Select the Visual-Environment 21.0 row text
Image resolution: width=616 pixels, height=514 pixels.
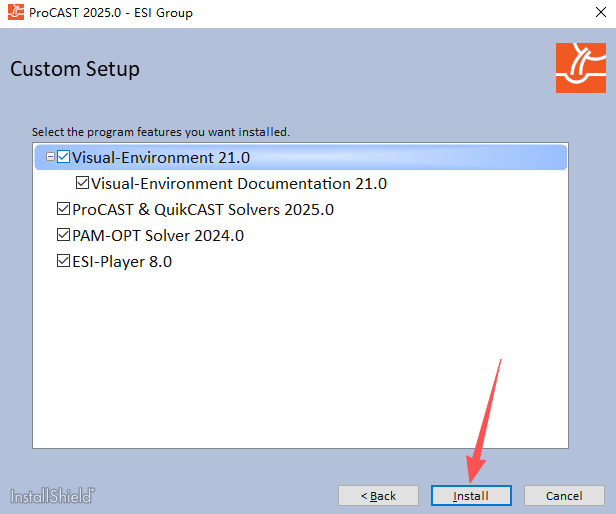coord(161,158)
